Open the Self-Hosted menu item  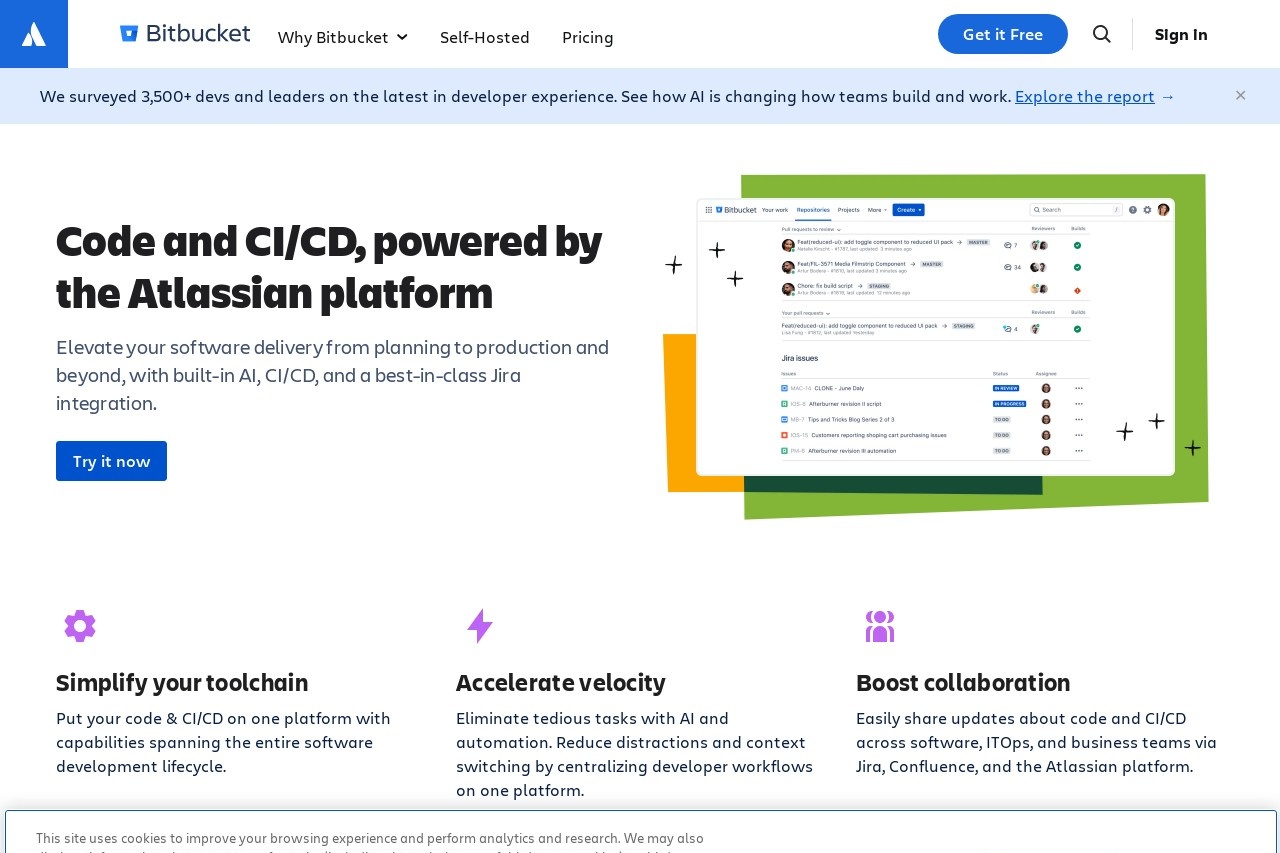485,37
